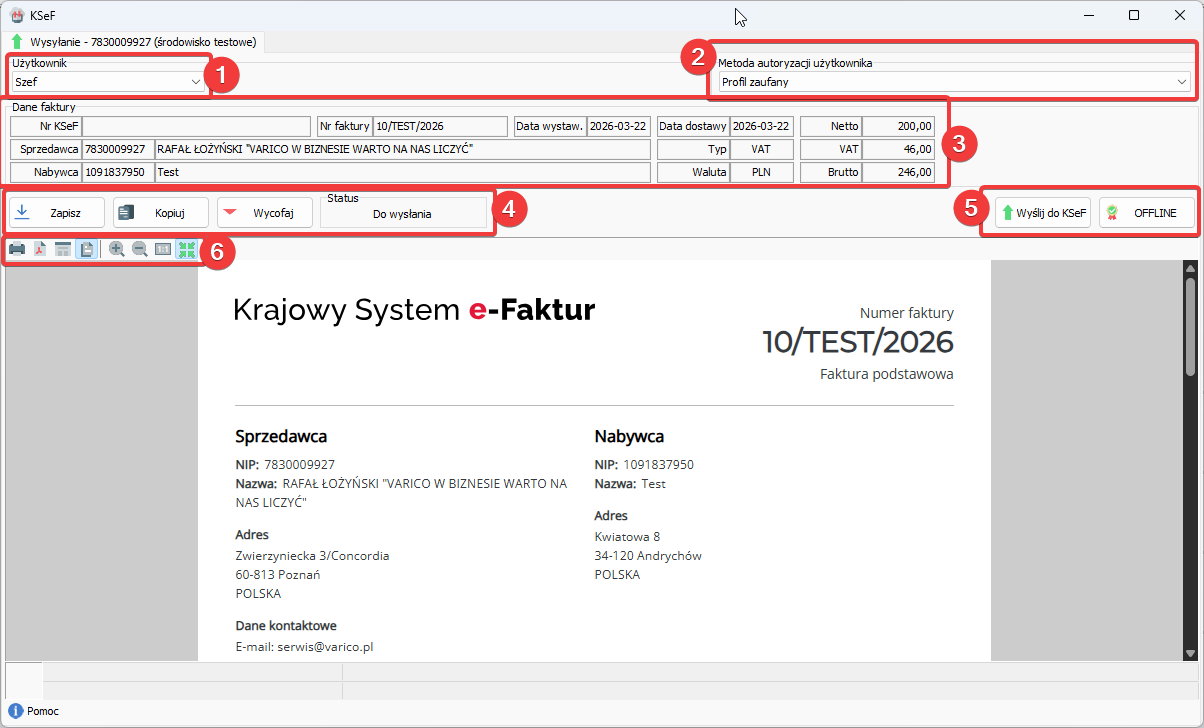Click the Wycofaj button
This screenshot has height=728, width=1204.
pos(264,213)
